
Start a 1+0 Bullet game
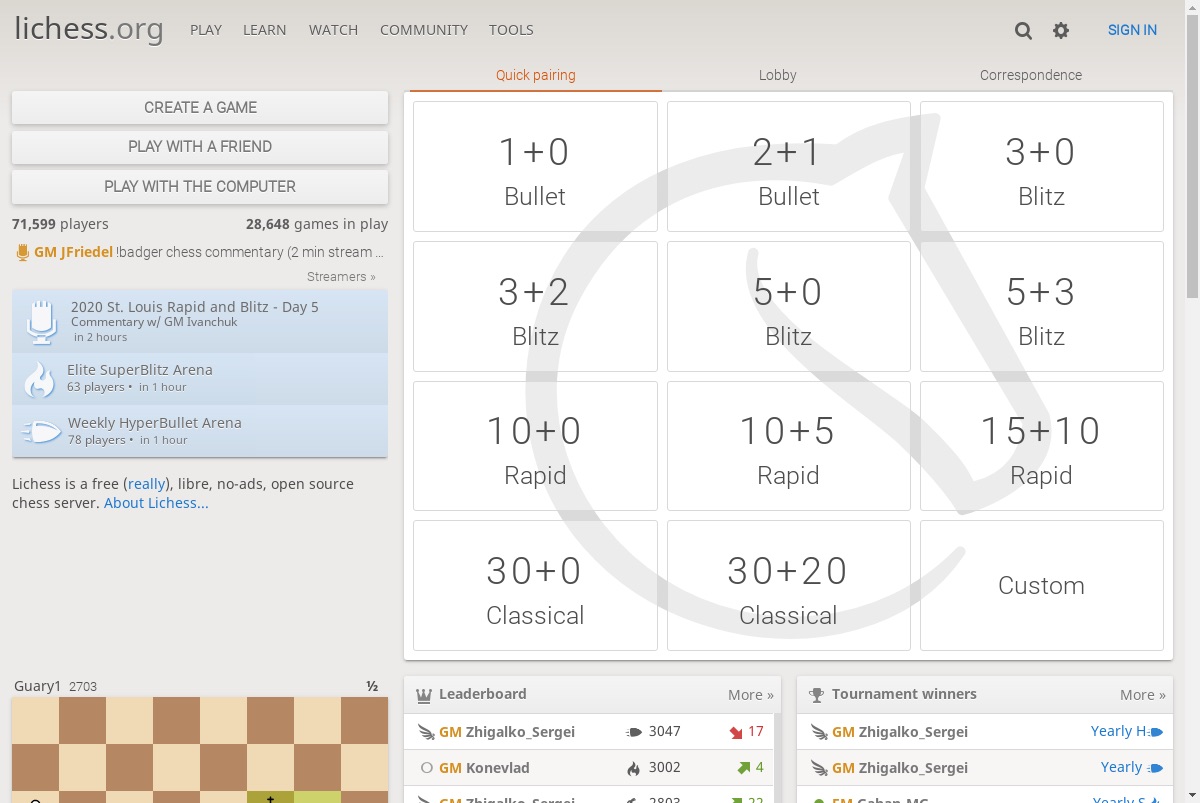[535, 167]
